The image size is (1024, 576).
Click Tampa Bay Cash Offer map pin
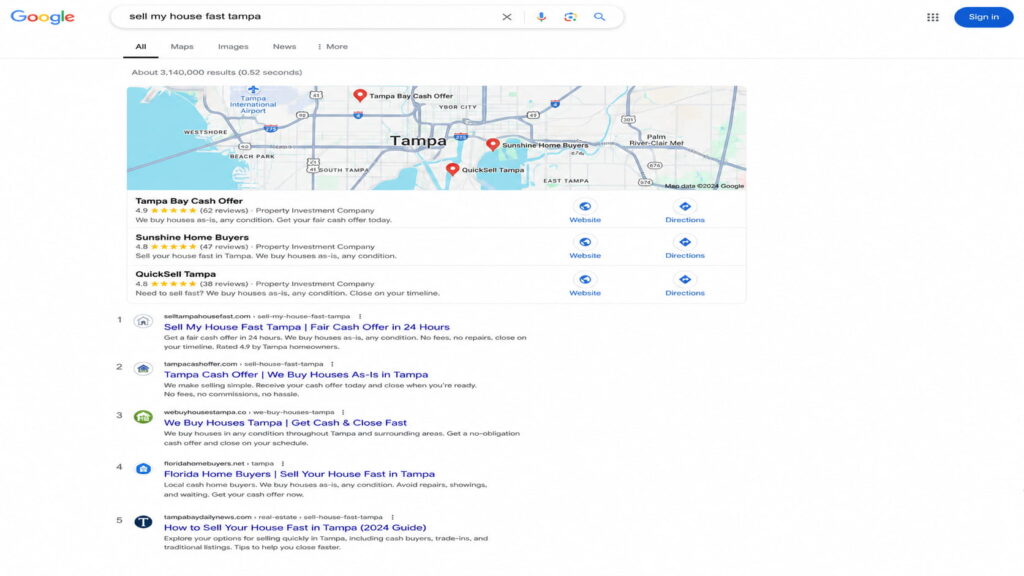pyautogui.click(x=360, y=95)
